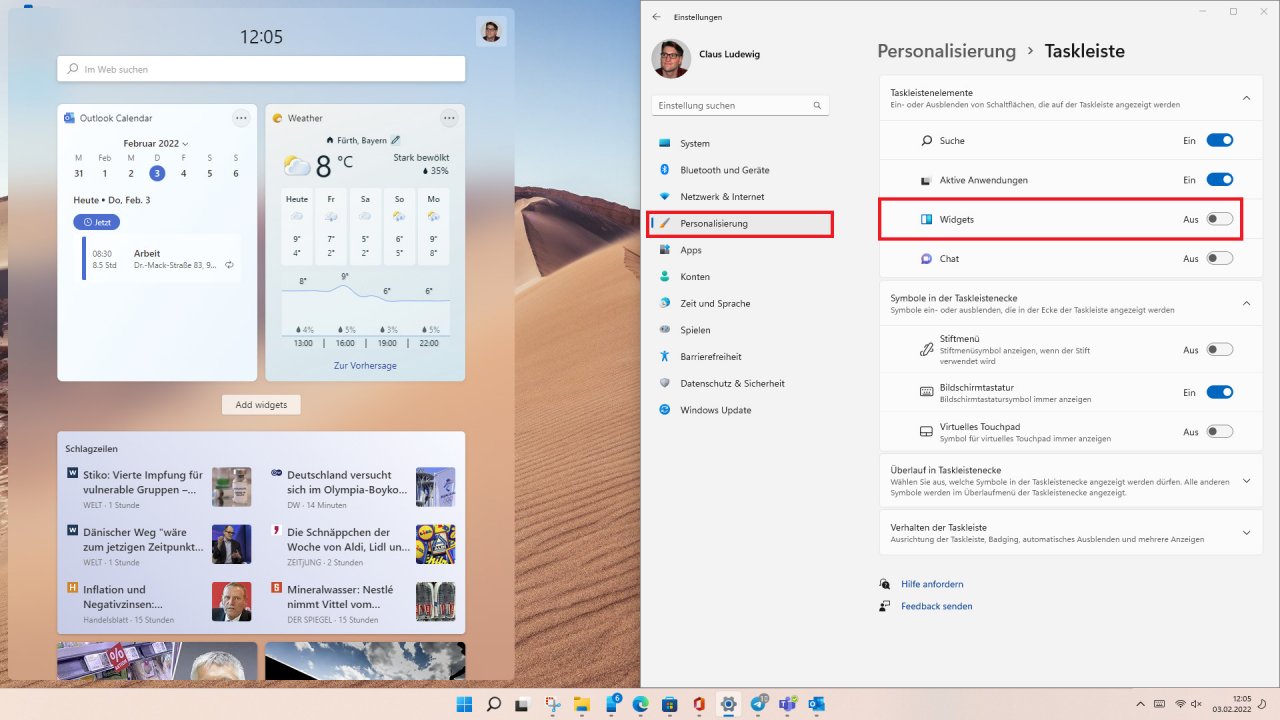
Task: Launch Snipping Tool from taskbar
Action: pos(552,704)
